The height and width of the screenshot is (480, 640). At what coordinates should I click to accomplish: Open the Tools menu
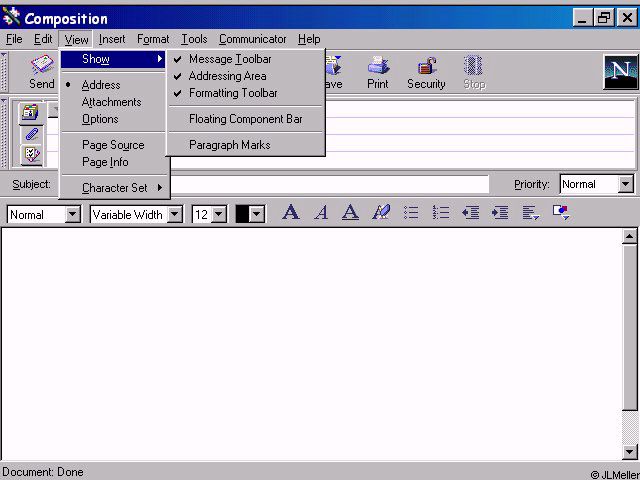click(x=194, y=39)
